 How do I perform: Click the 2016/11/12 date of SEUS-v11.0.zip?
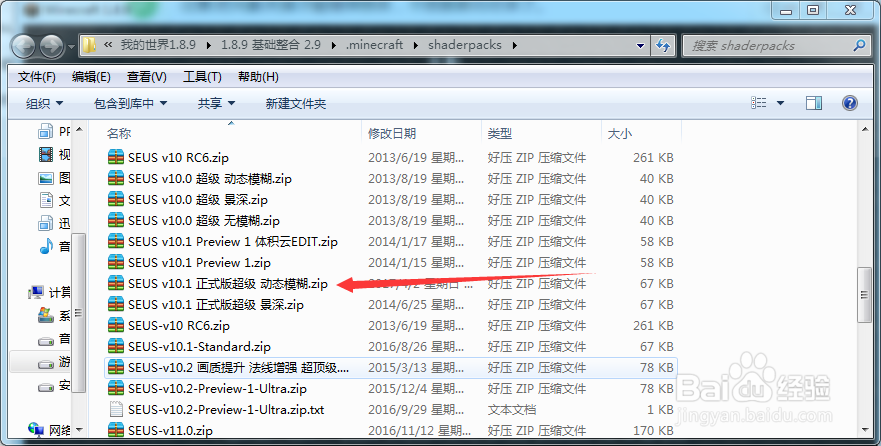[419, 431]
